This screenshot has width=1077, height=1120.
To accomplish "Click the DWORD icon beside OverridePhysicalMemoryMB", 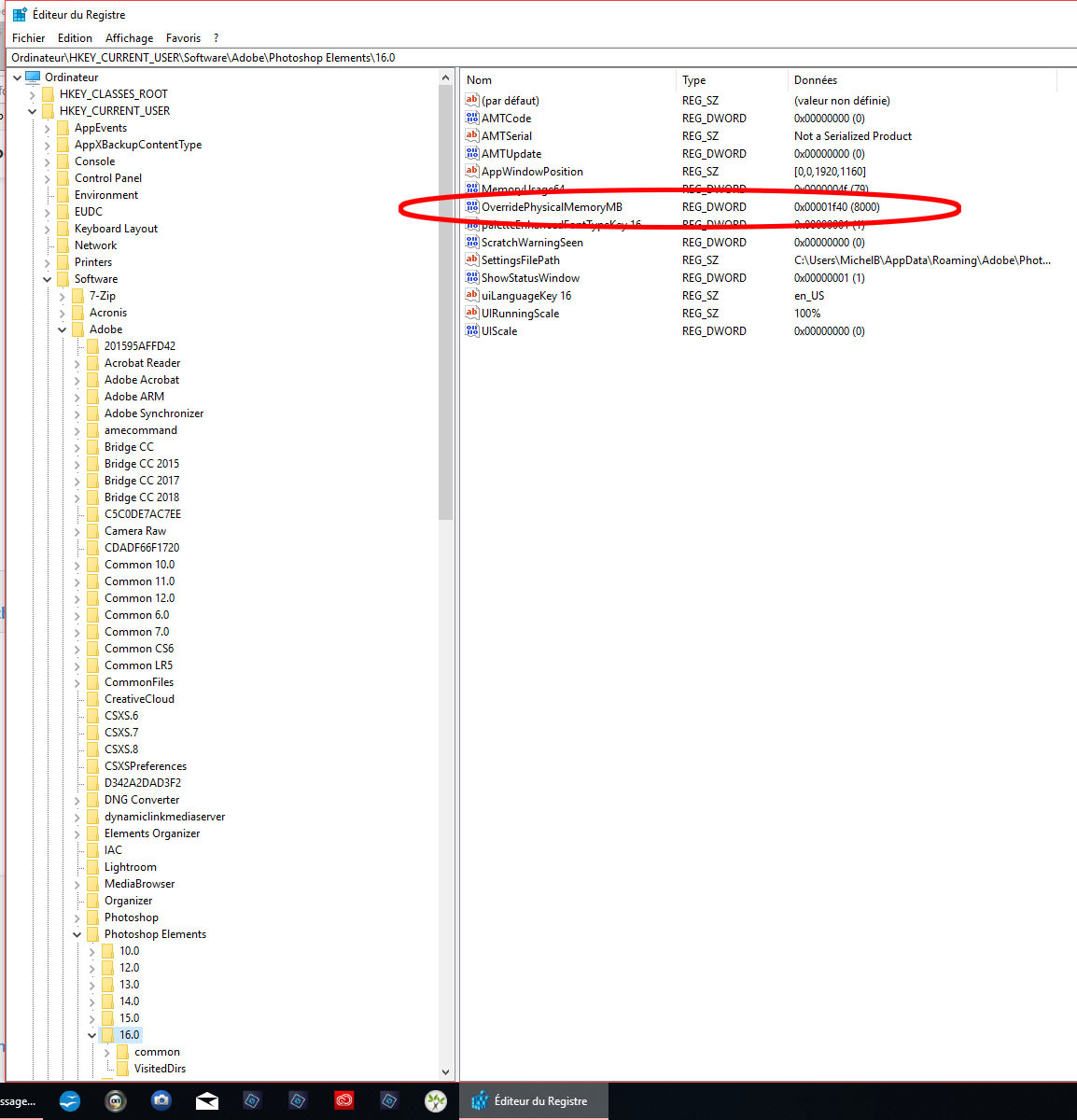I will [471, 206].
